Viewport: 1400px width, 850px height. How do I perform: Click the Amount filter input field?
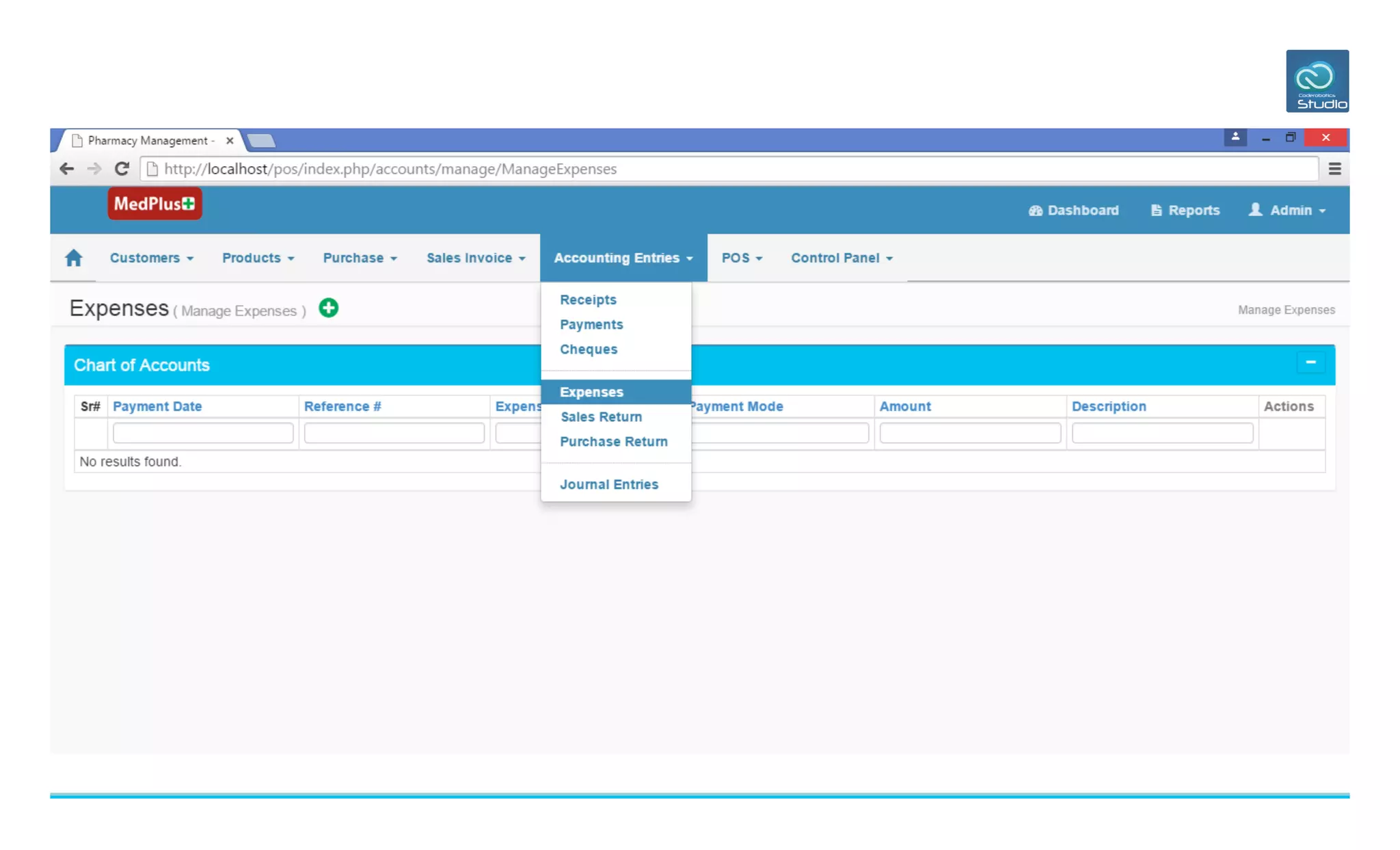tap(969, 433)
